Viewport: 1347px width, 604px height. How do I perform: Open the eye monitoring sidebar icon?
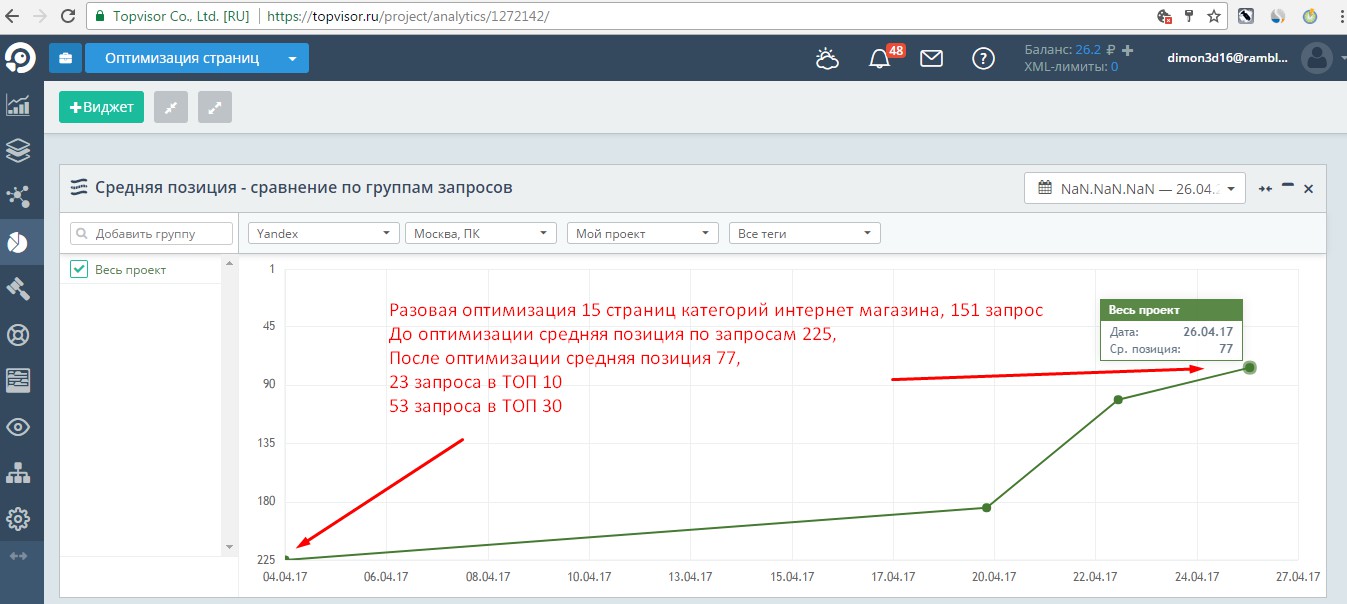click(18, 427)
